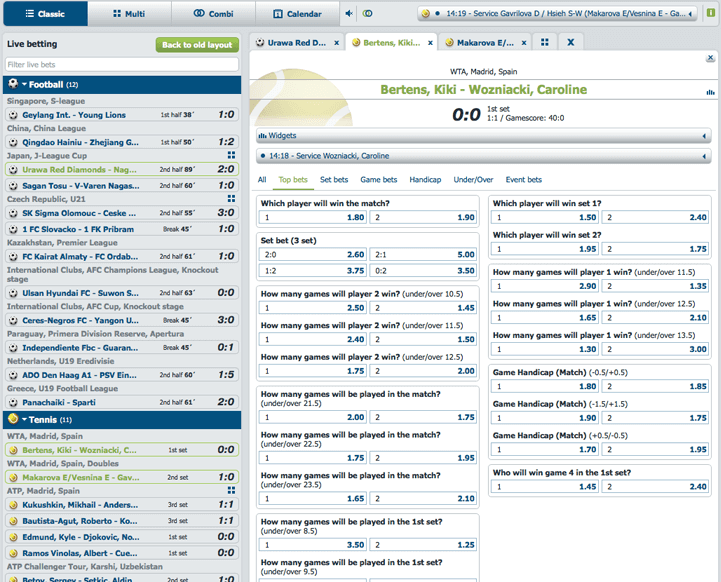The width and height of the screenshot is (721, 582).
Task: Select Urawa Red Diamonds match row
Action: tap(122, 170)
